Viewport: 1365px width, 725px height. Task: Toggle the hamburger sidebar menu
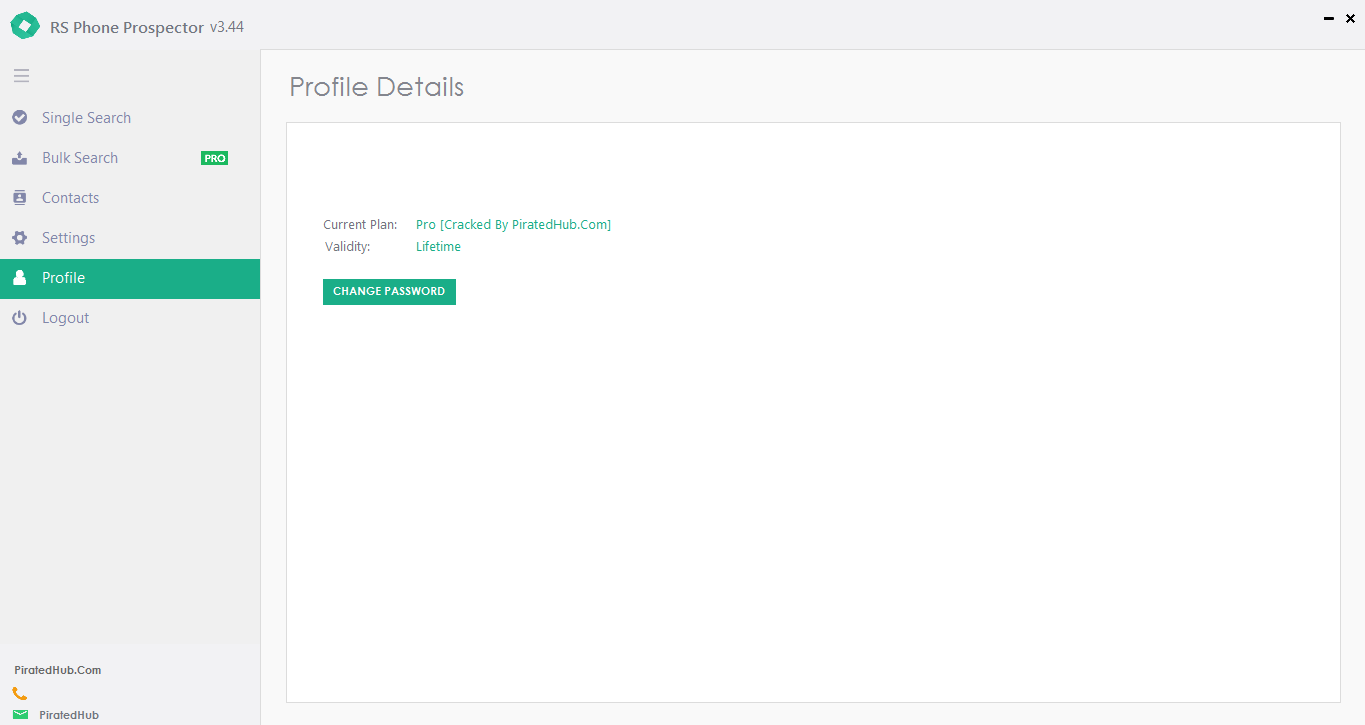[21, 76]
